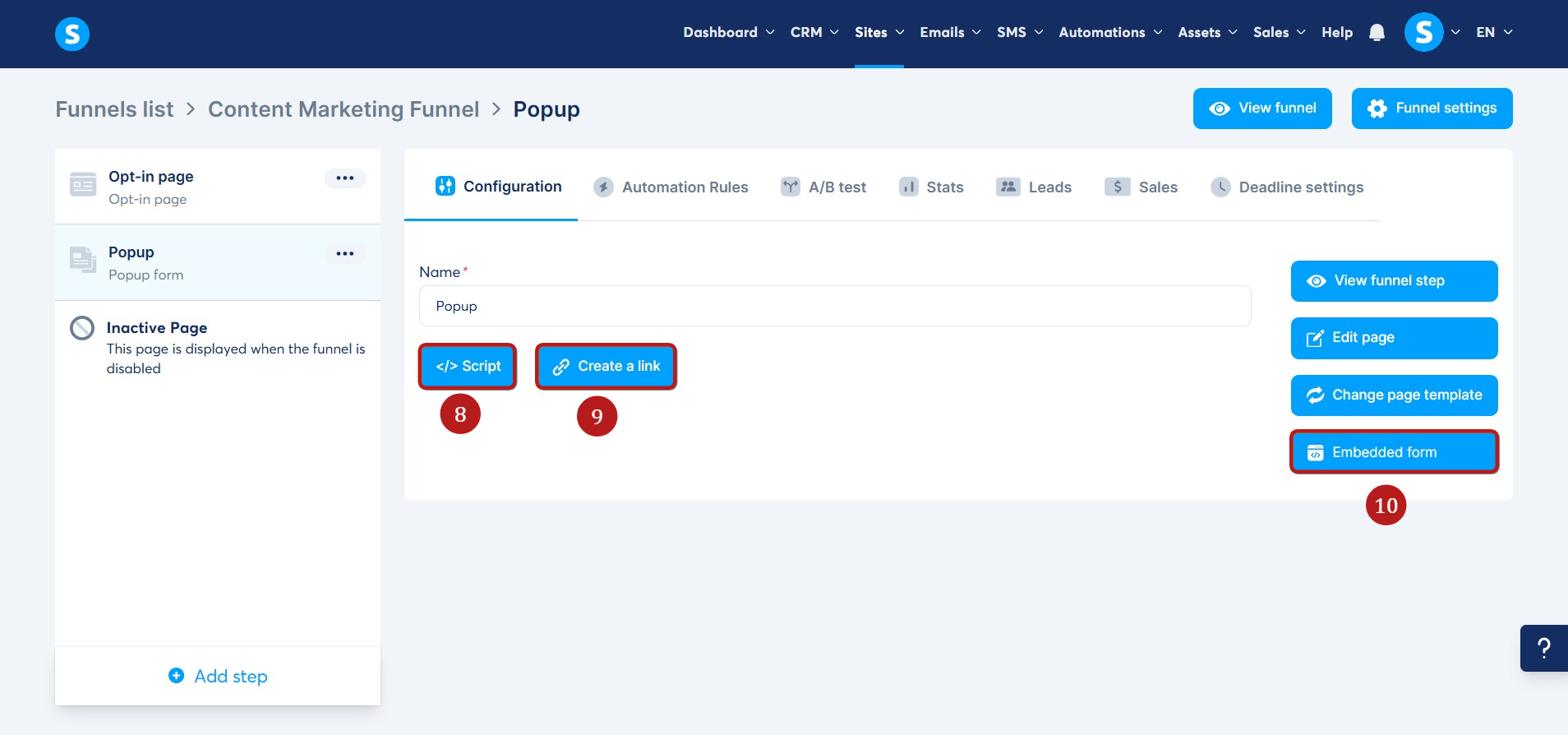Viewport: 1568px width, 735px height.
Task: Switch to the A/B test tab
Action: coord(823,187)
